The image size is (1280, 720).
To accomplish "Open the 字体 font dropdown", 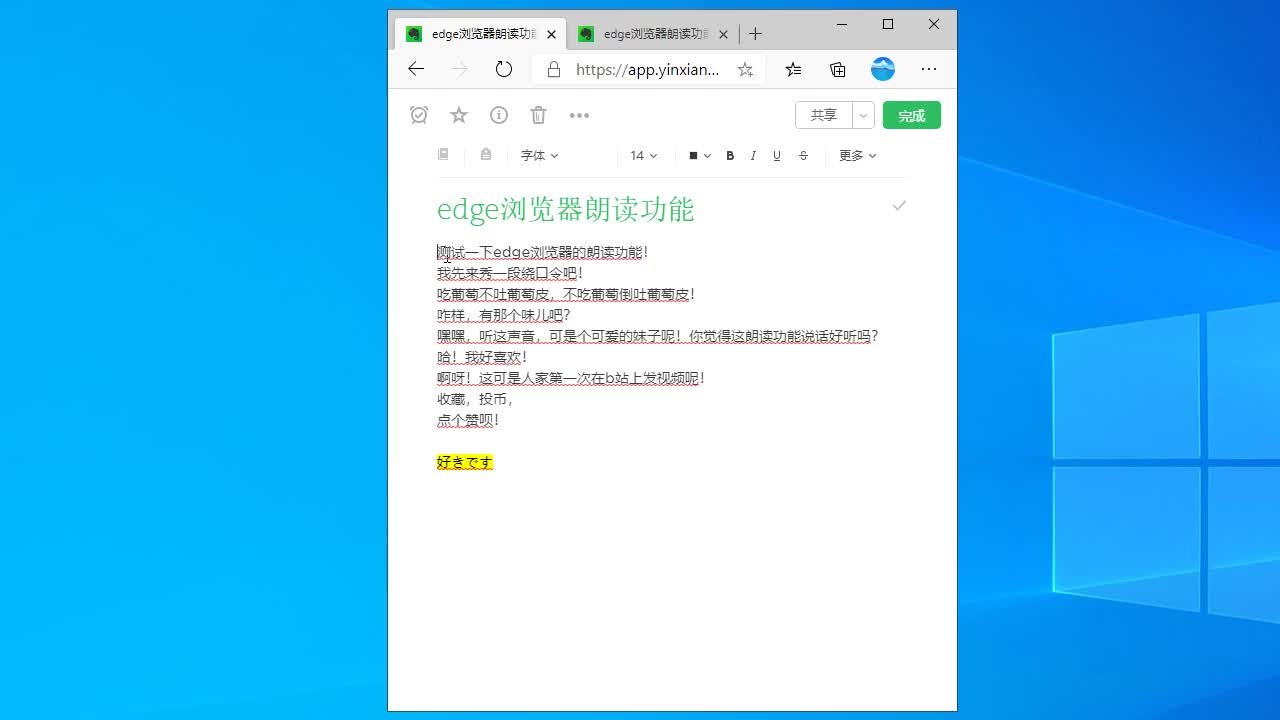I will 539,155.
